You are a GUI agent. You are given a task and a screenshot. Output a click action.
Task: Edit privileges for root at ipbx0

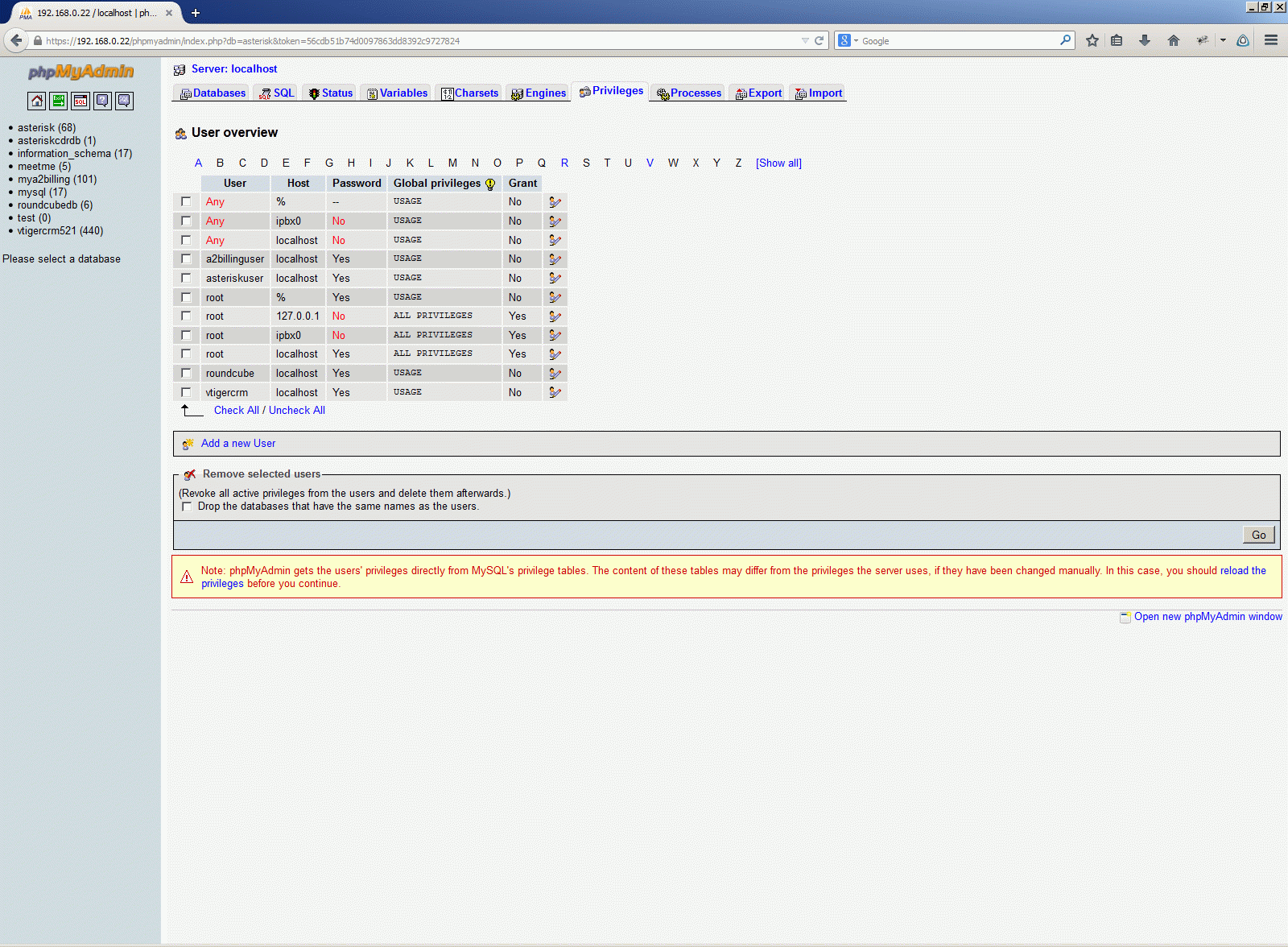click(x=555, y=335)
